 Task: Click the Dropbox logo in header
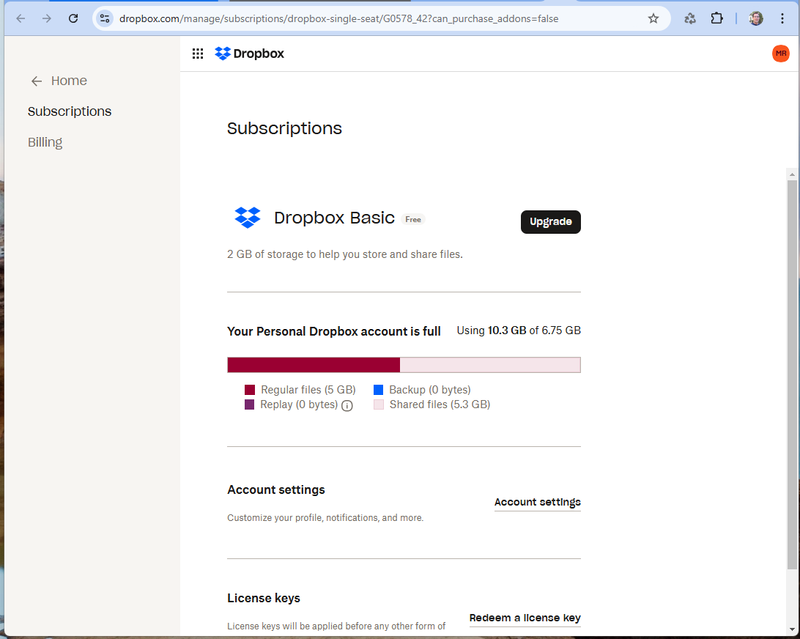[249, 54]
